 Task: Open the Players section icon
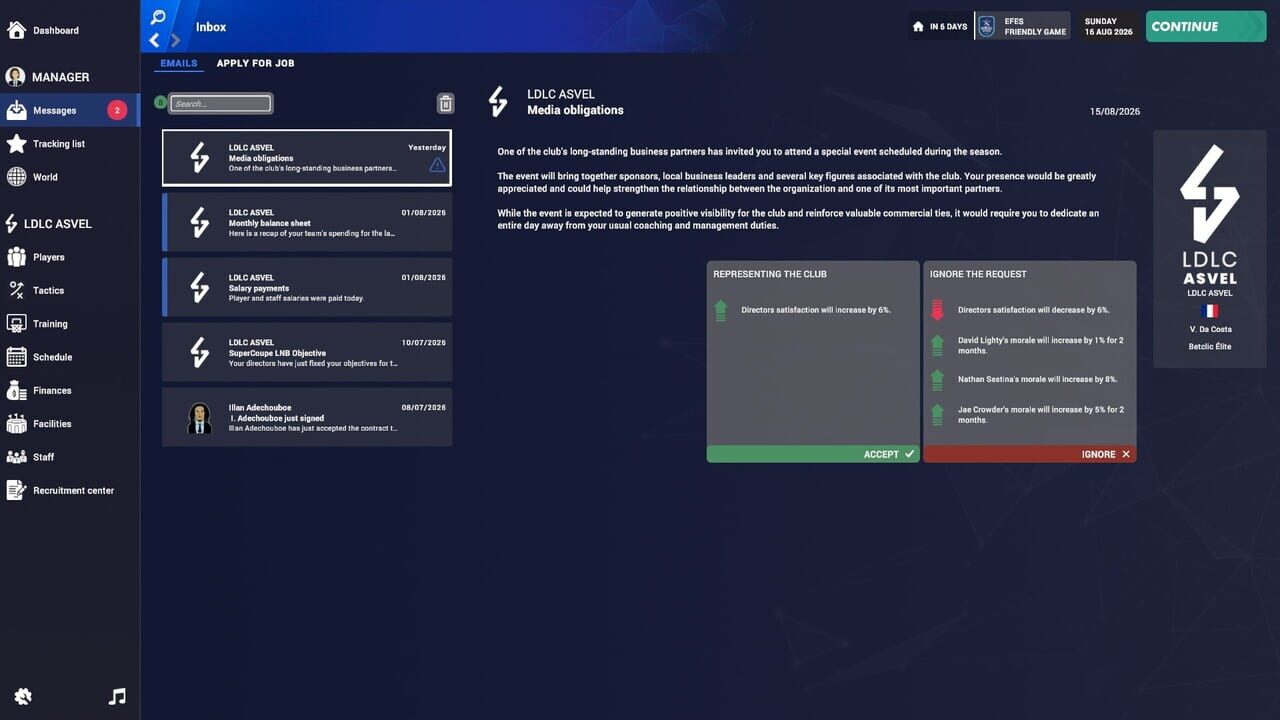click(x=16, y=257)
